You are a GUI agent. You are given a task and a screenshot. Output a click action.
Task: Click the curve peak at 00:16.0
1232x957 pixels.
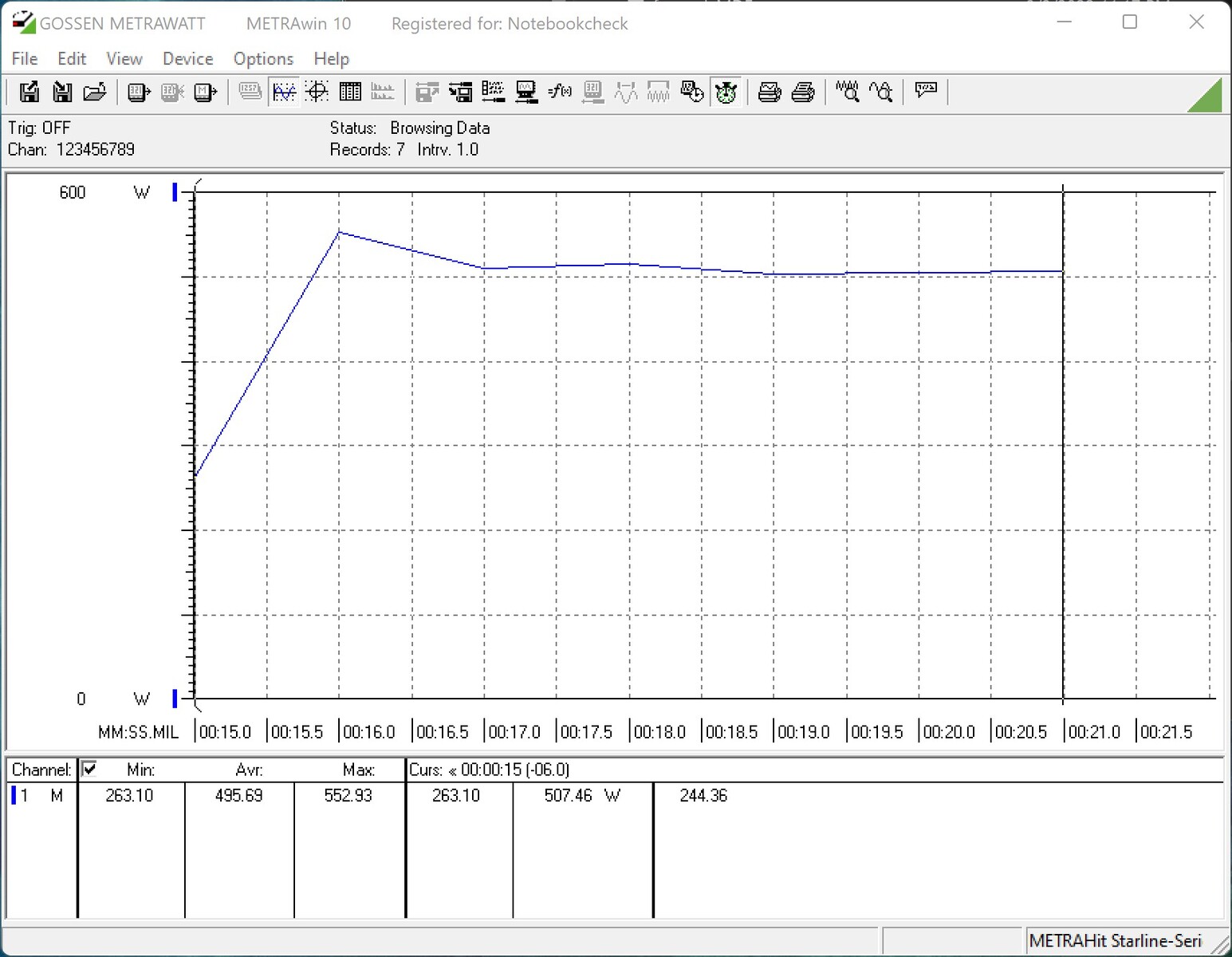click(x=340, y=232)
